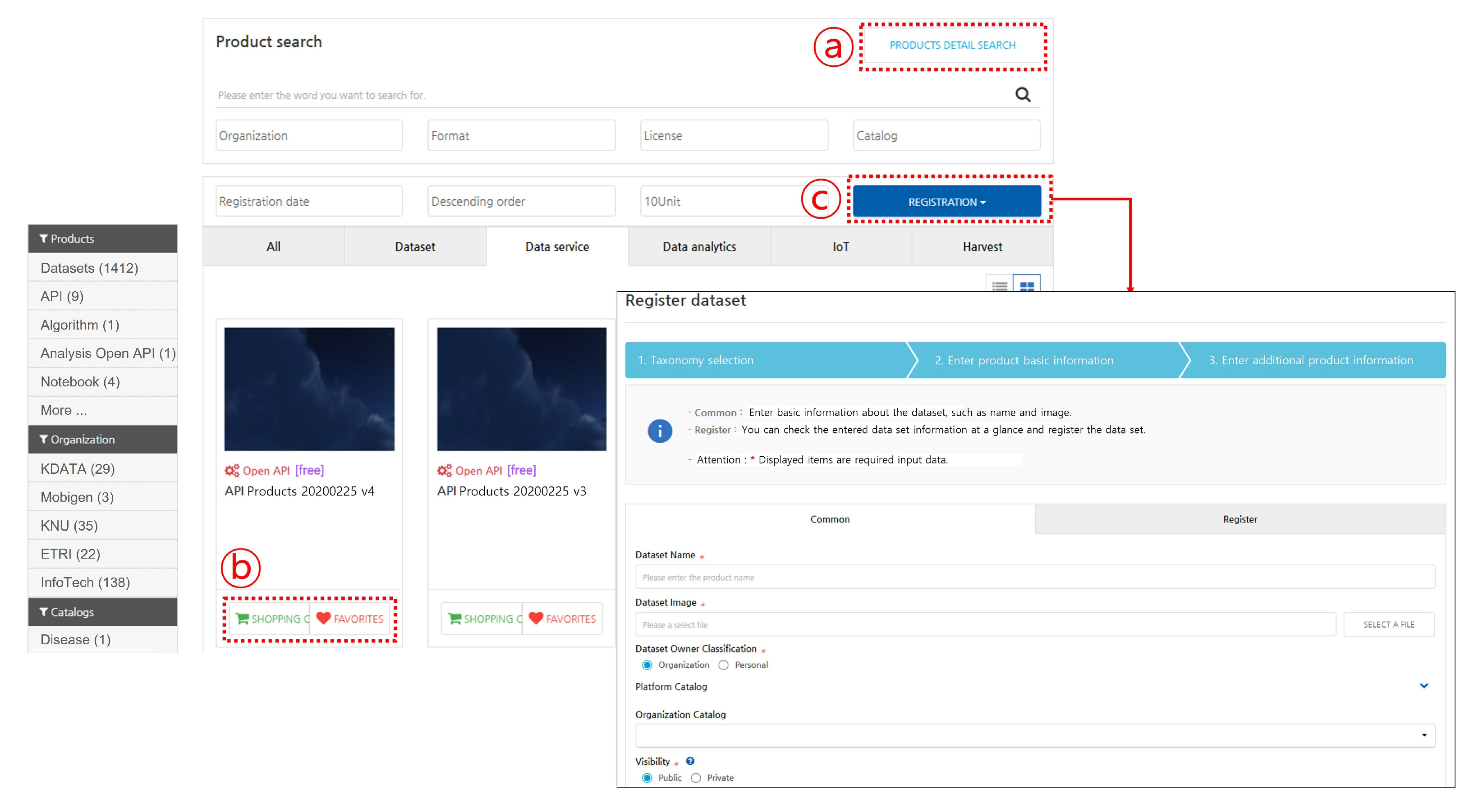Select the Personal owner classification
This screenshot has width=1483, height=812.
tap(724, 665)
